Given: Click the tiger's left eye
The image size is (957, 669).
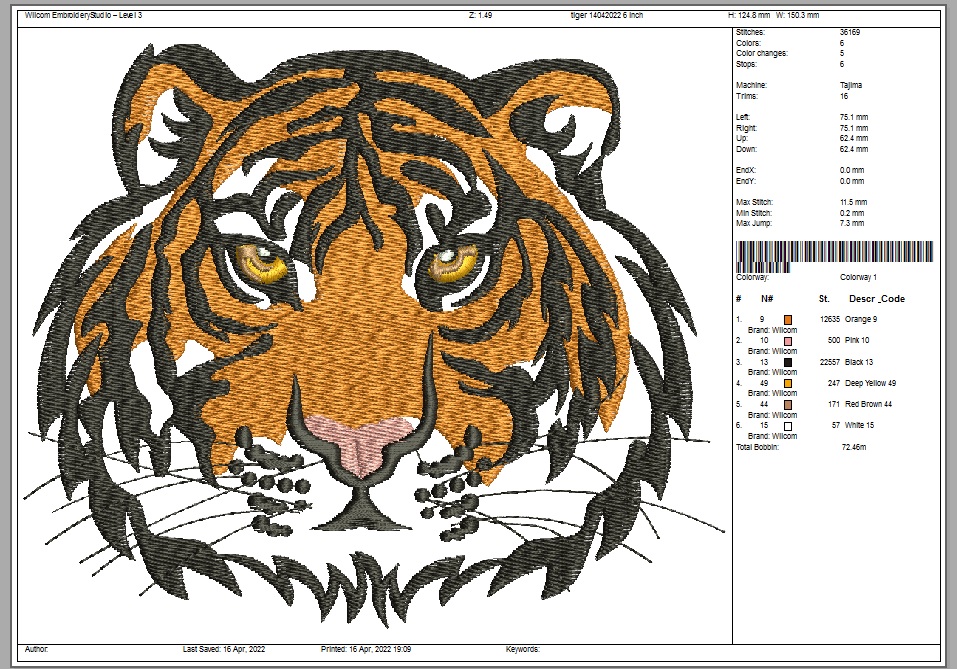Looking at the screenshot, I should [x=264, y=264].
